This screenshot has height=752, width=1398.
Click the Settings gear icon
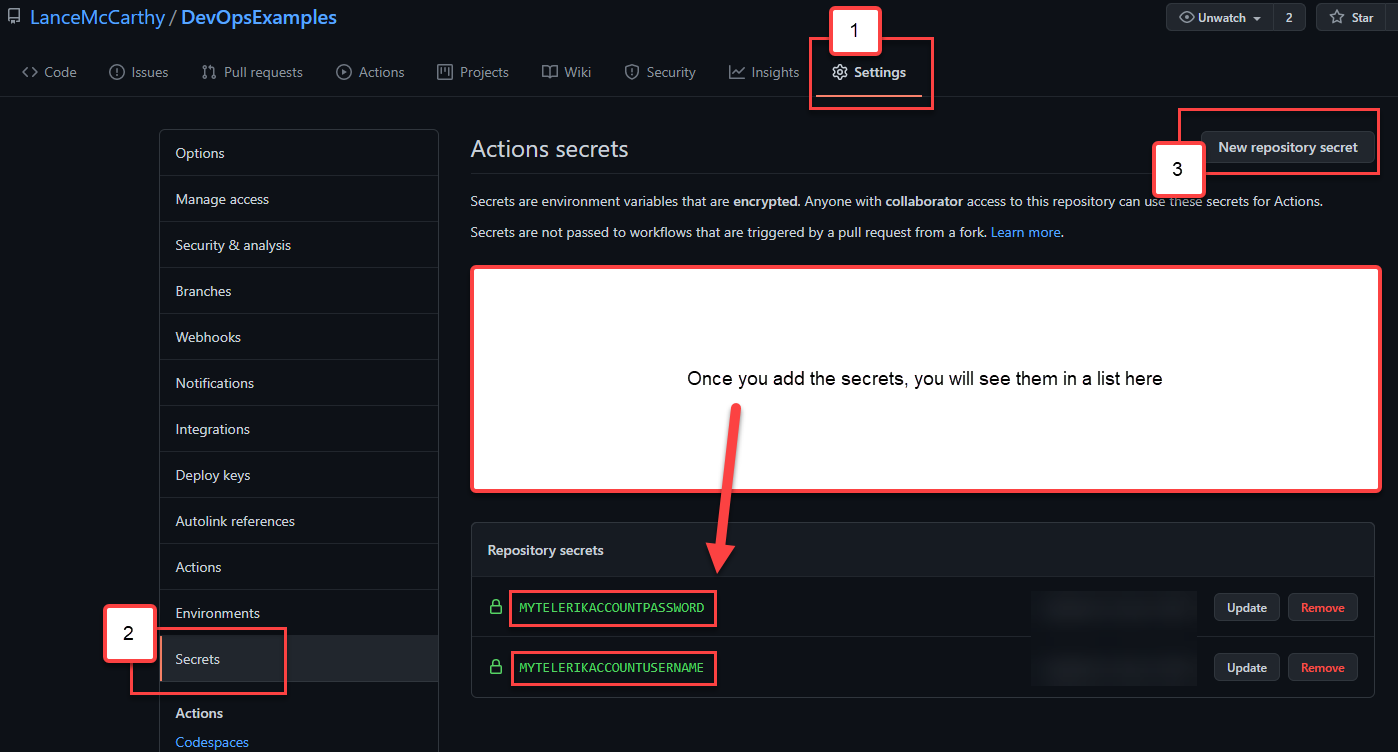tap(840, 72)
